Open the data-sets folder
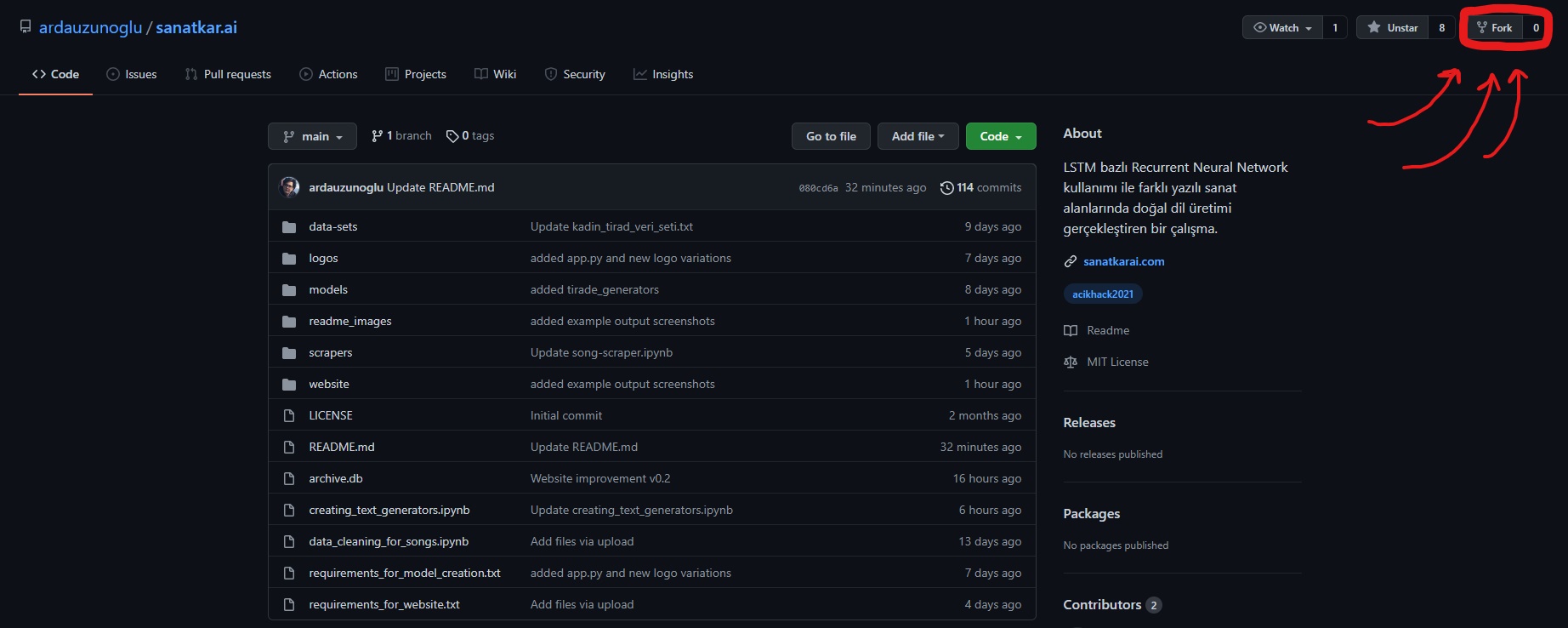Screen dimensions: 1568x628 coord(333,226)
